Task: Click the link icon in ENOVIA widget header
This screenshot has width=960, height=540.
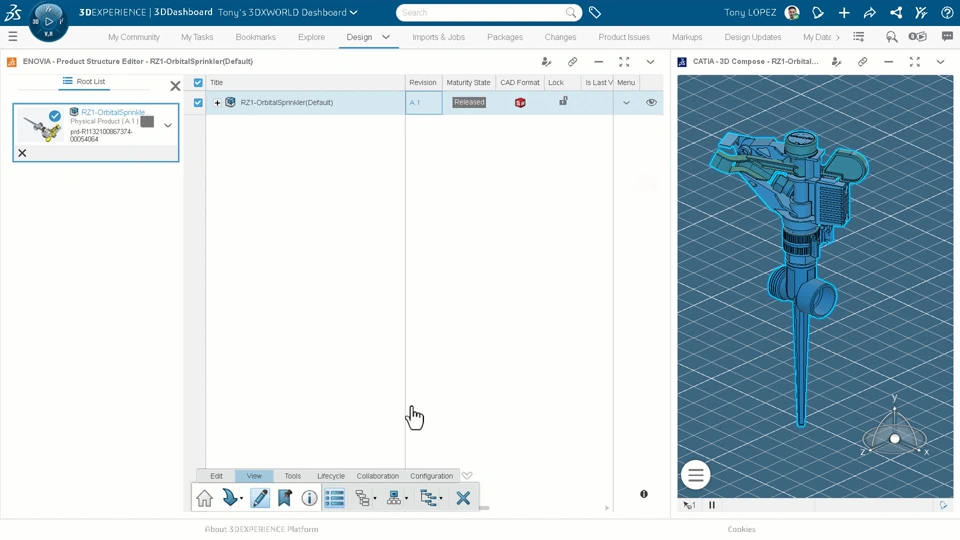Action: click(x=572, y=61)
